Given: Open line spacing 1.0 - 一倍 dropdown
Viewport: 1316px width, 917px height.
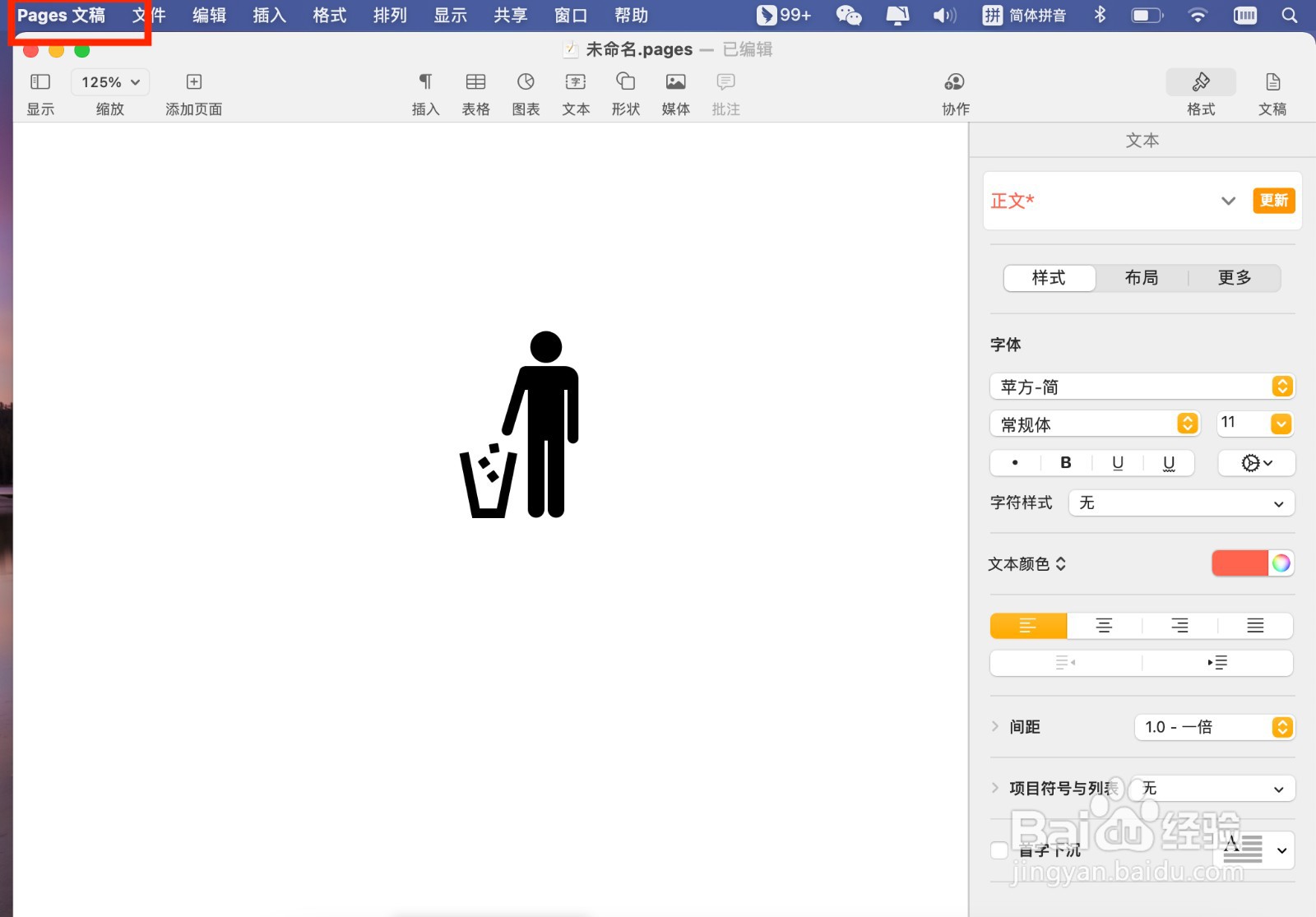Looking at the screenshot, I should pyautogui.click(x=1214, y=727).
